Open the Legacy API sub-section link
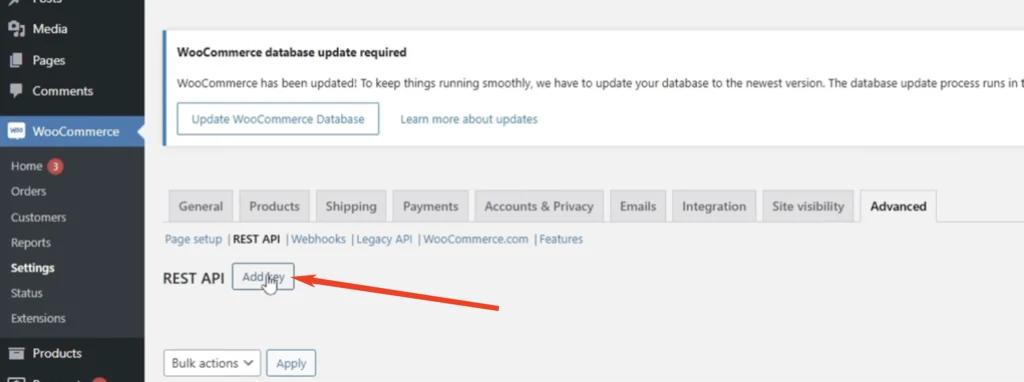Screen dimensions: 1024x382 (384, 239)
